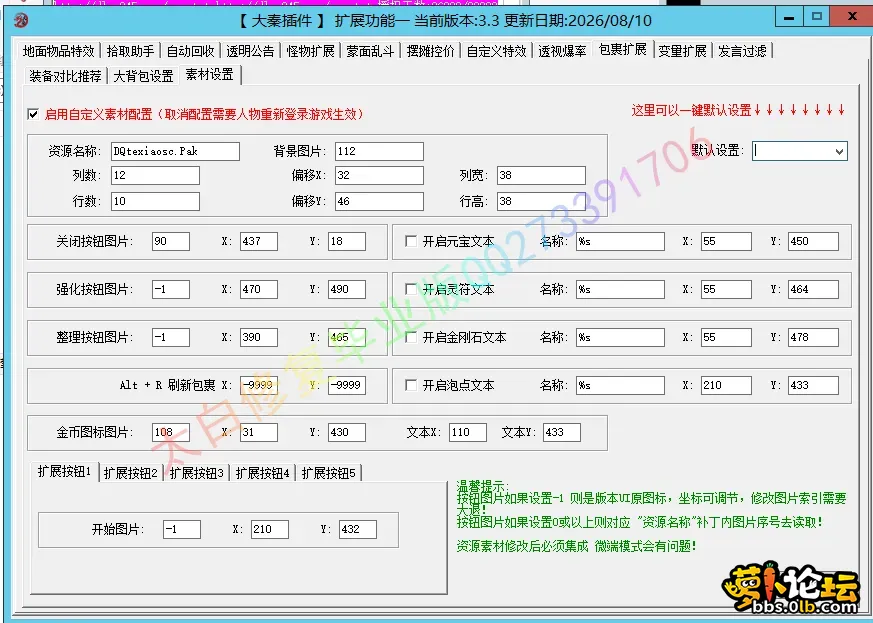Click 金币图标图片 Y field 430
Image resolution: width=873 pixels, height=623 pixels.
coord(347,432)
